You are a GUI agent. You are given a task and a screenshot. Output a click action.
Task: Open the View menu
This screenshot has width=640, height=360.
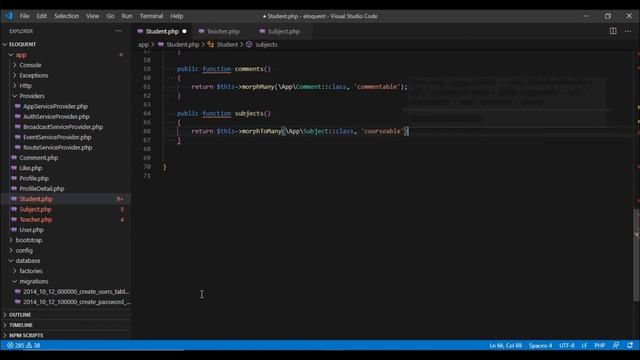[x=93, y=16]
